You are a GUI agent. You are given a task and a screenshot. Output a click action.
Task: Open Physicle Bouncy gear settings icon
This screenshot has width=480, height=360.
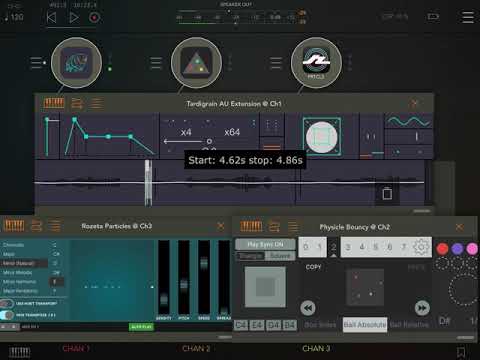point(421,247)
